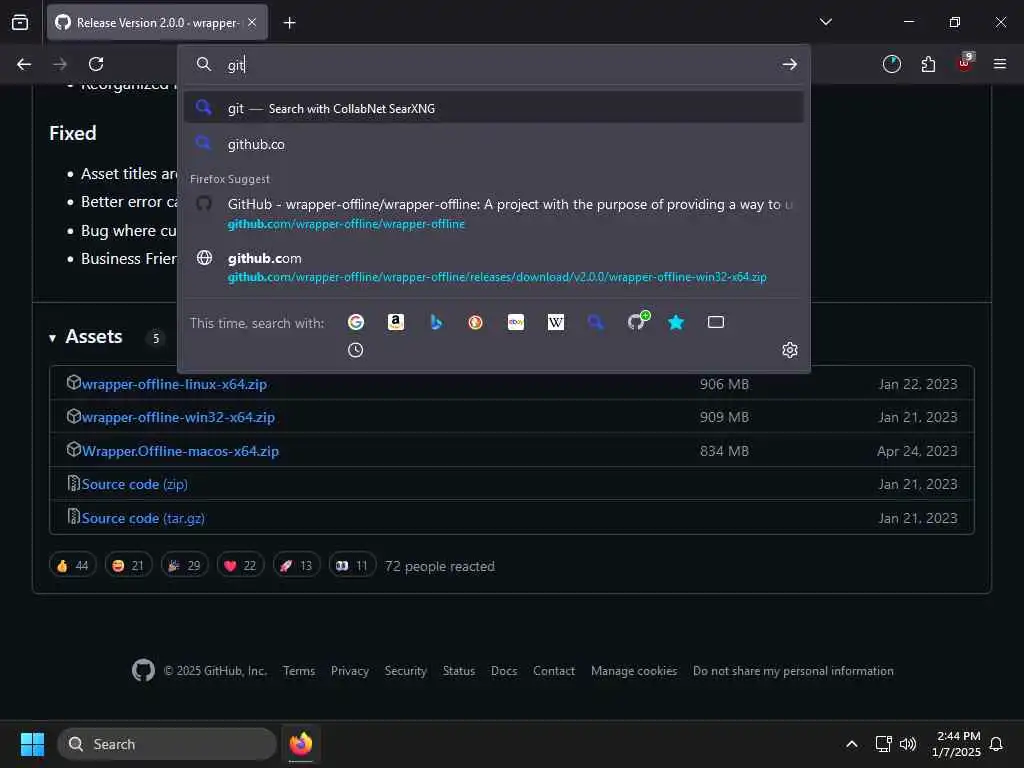Close the Release Version 2.0.0 tab

[x=252, y=22]
